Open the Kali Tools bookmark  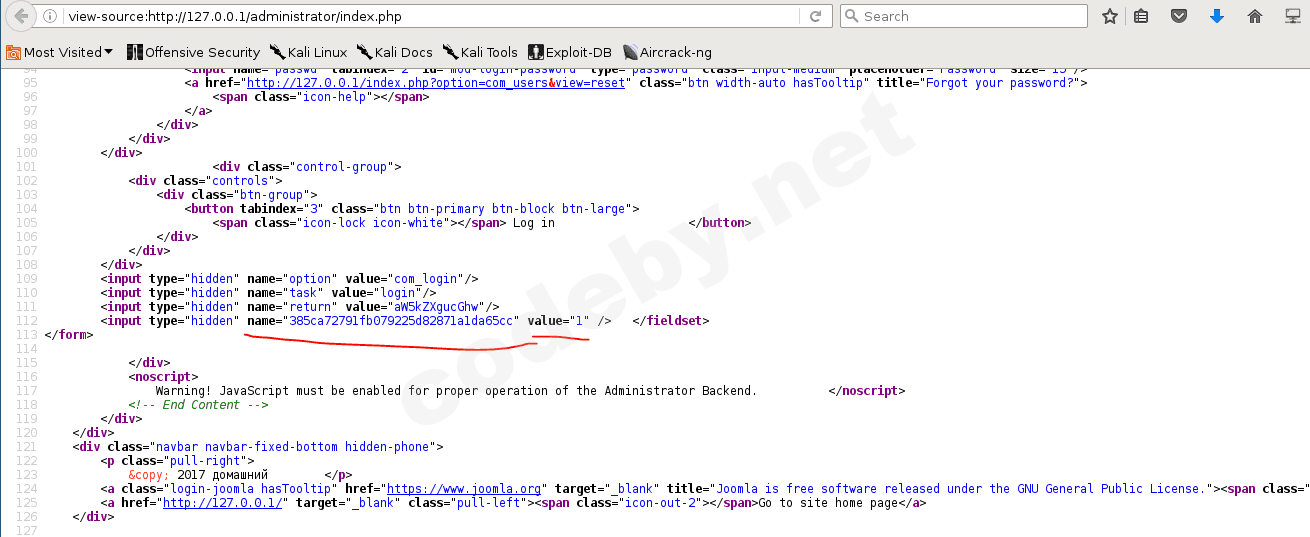[480, 52]
